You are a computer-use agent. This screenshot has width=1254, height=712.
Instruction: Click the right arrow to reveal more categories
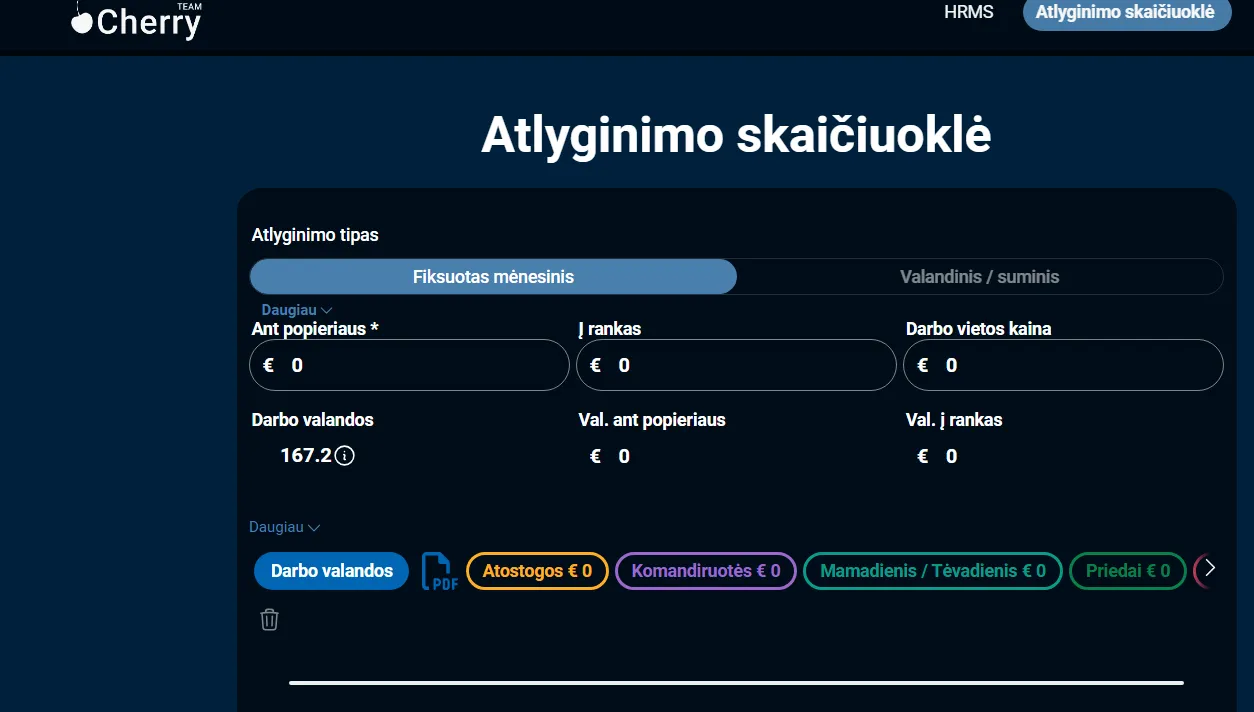click(1209, 568)
